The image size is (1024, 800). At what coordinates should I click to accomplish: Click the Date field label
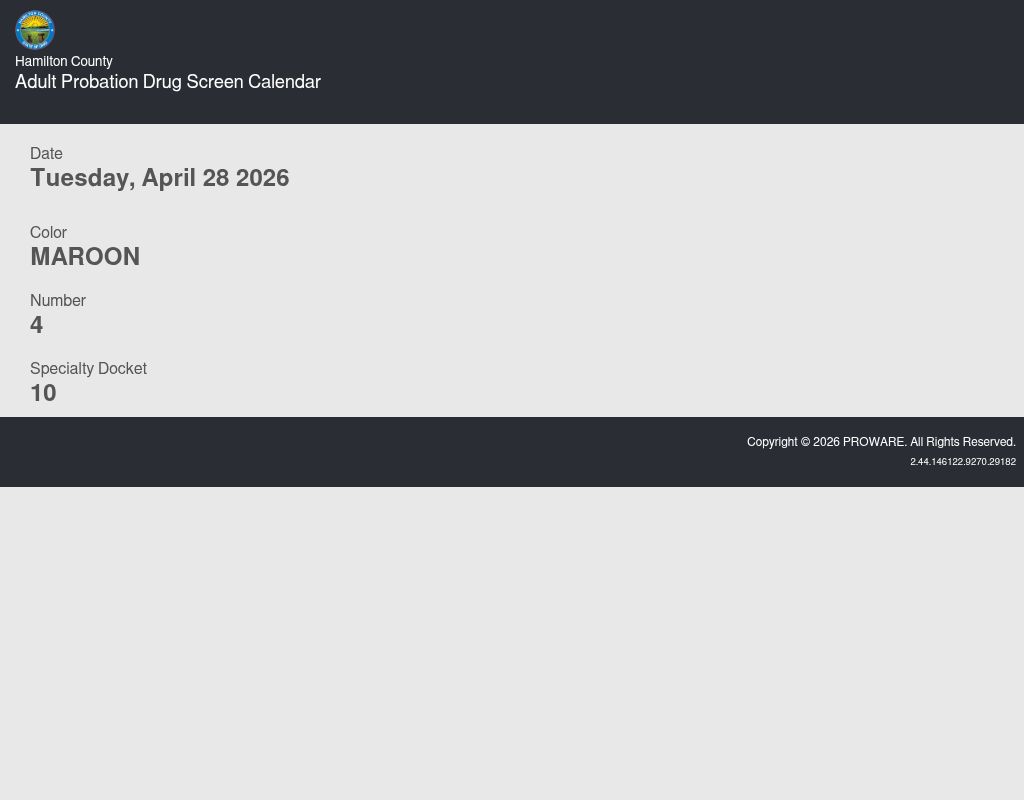coord(46,153)
